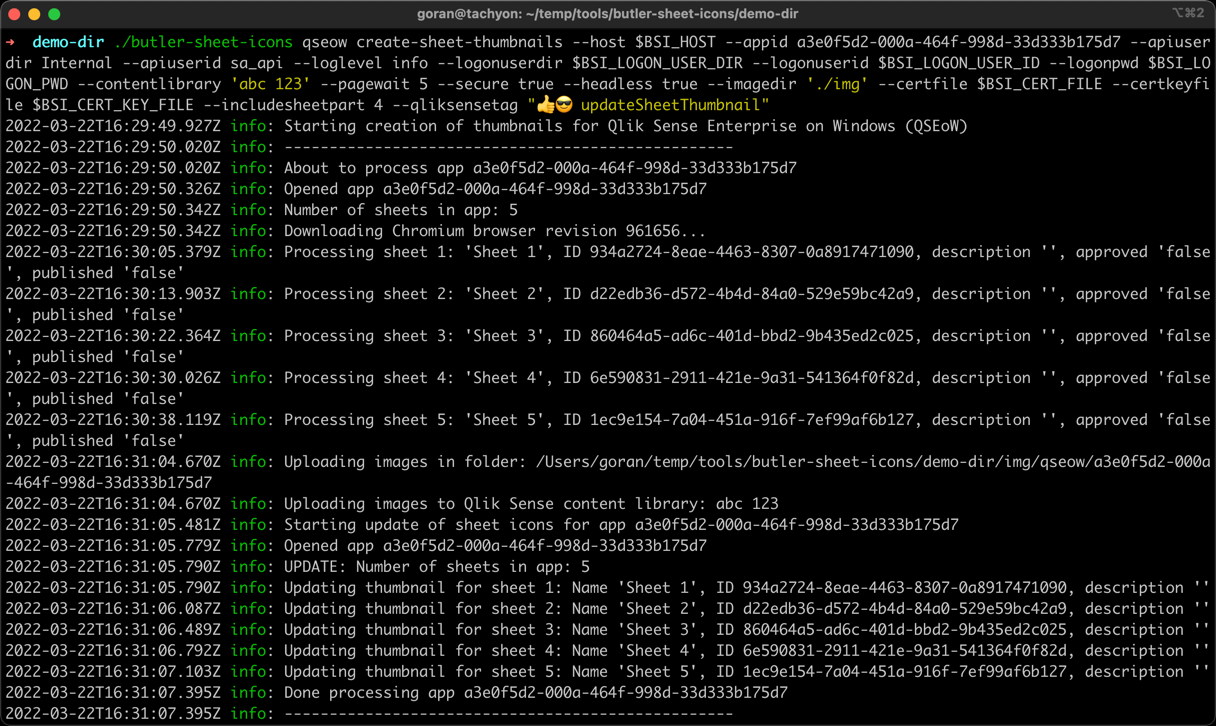Click the 'Downloading Chromium browser revision 961656' line
Image resolution: width=1216 pixels, height=726 pixels.
tap(356, 231)
